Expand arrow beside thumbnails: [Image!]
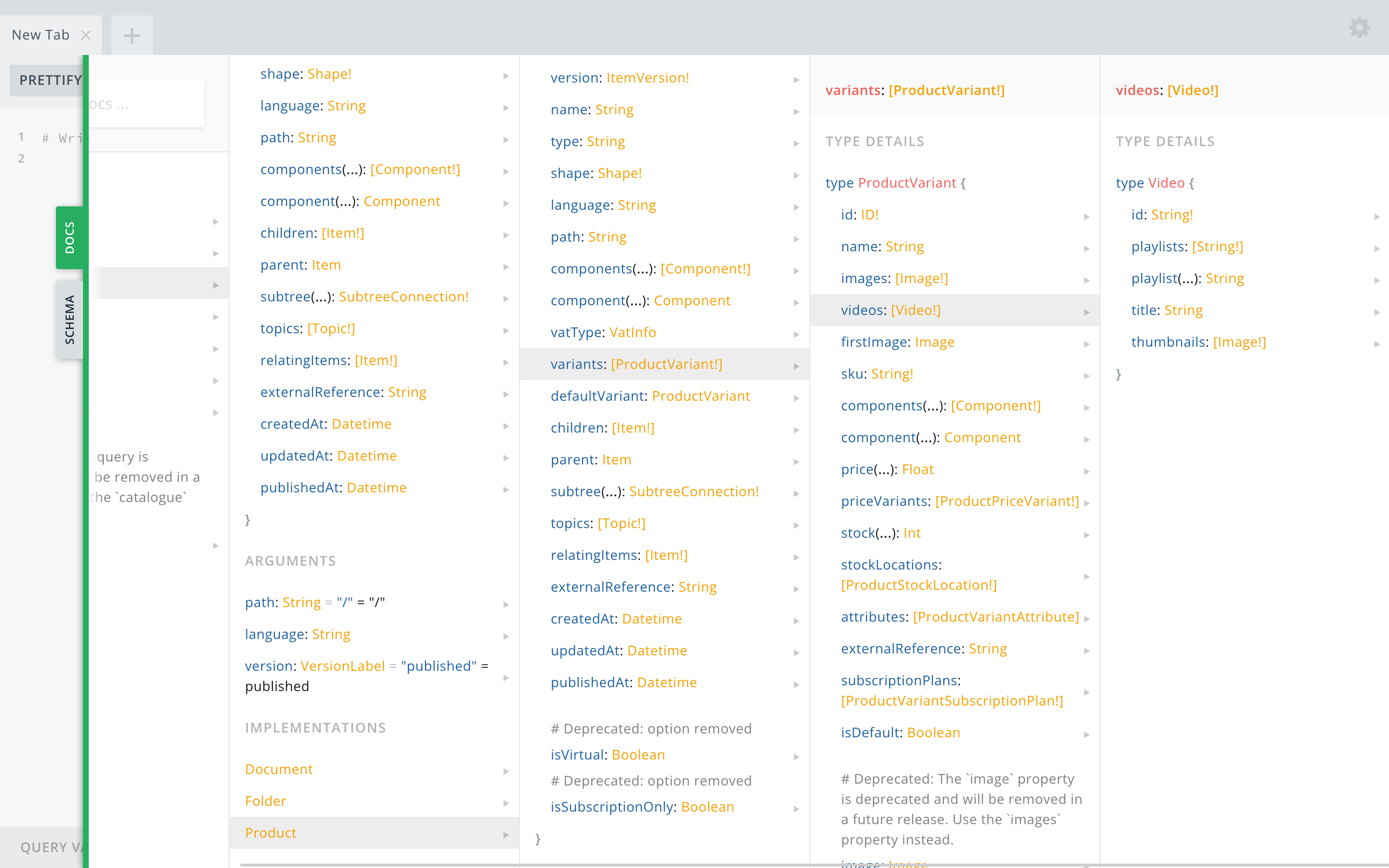 pos(1376,344)
